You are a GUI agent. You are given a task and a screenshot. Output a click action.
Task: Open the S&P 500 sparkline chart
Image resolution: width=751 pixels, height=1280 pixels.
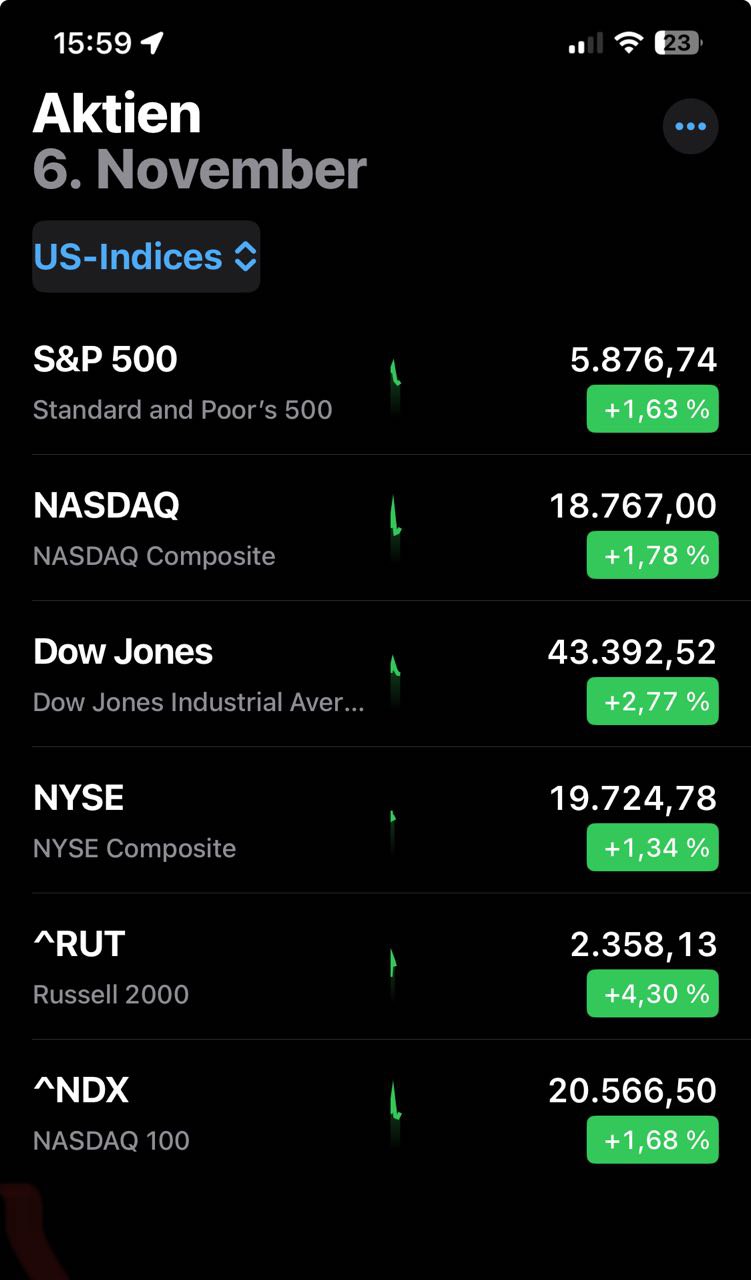click(x=396, y=382)
